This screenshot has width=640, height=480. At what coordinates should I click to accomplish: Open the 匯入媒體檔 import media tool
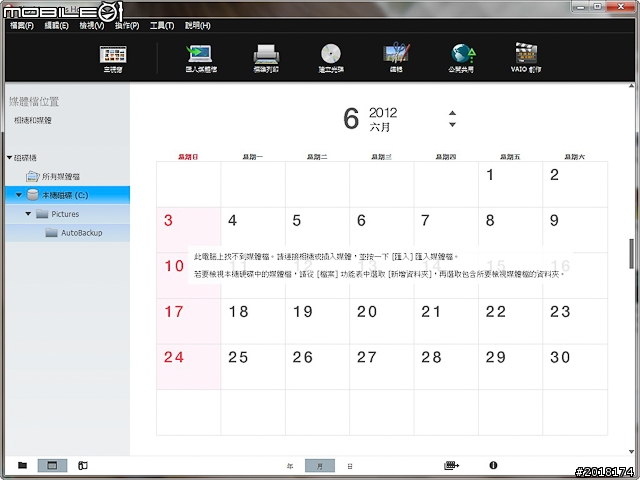(x=200, y=57)
